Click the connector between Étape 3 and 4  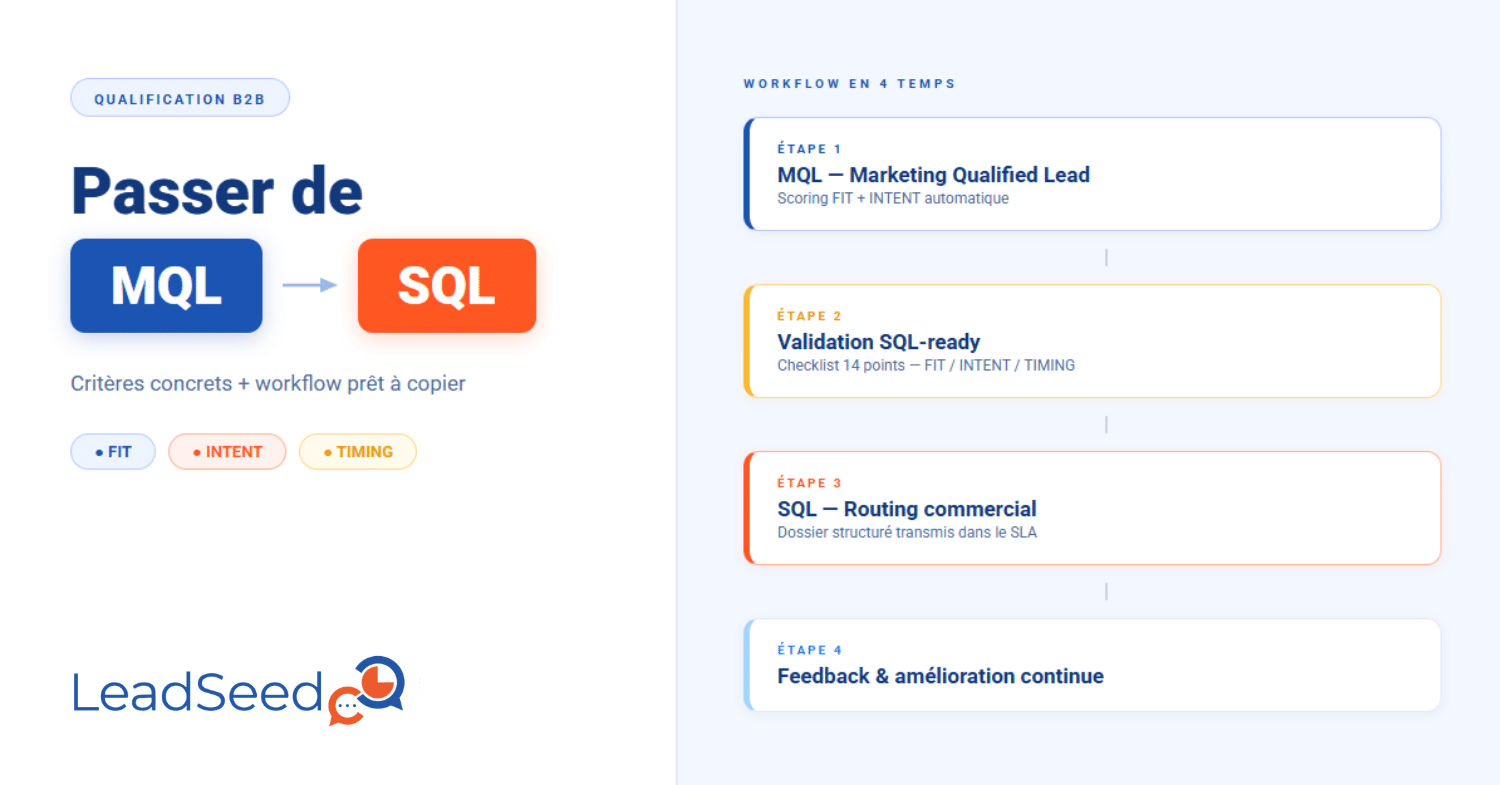[1106, 592]
